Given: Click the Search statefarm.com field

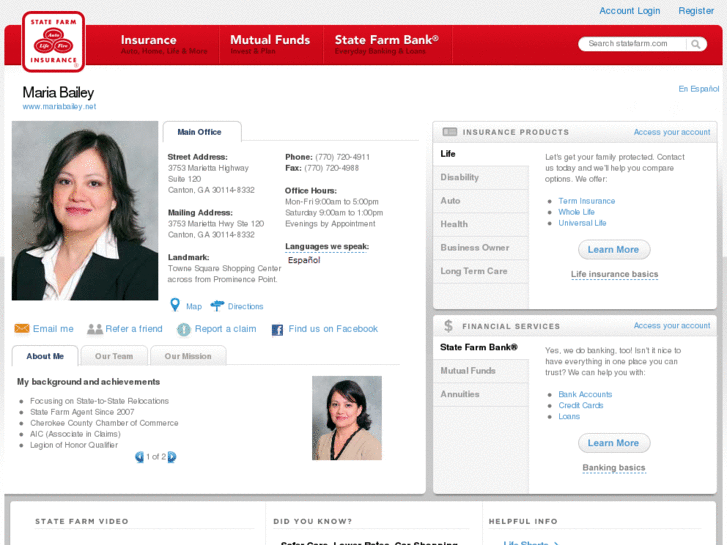Looking at the screenshot, I should coord(633,44).
